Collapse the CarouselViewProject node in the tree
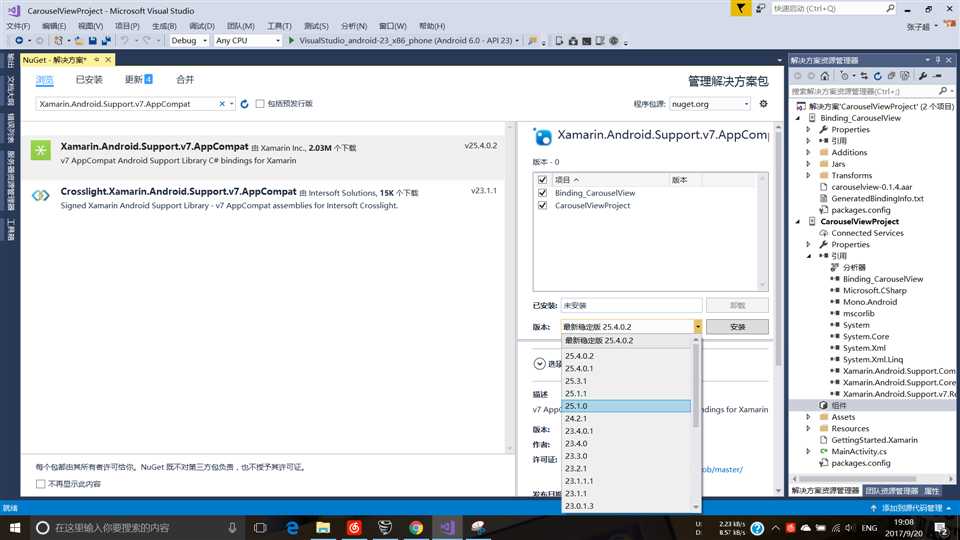The image size is (960, 540). (x=798, y=222)
